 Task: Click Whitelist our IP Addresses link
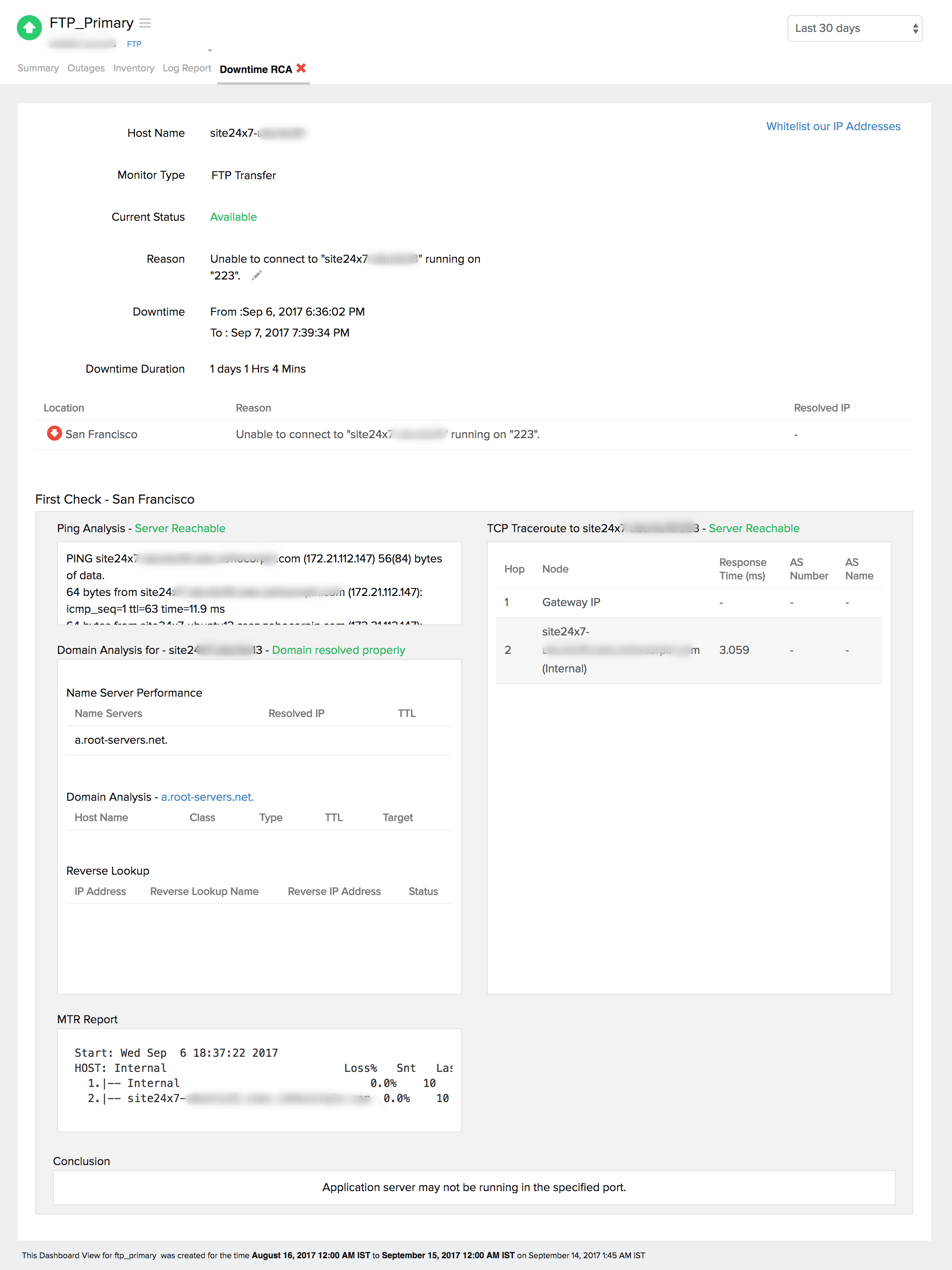click(x=832, y=126)
